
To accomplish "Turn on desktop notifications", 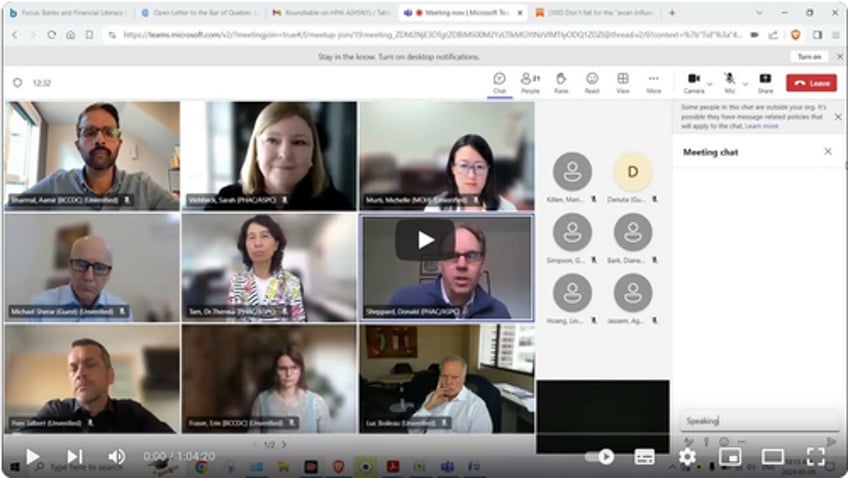I will tap(809, 56).
